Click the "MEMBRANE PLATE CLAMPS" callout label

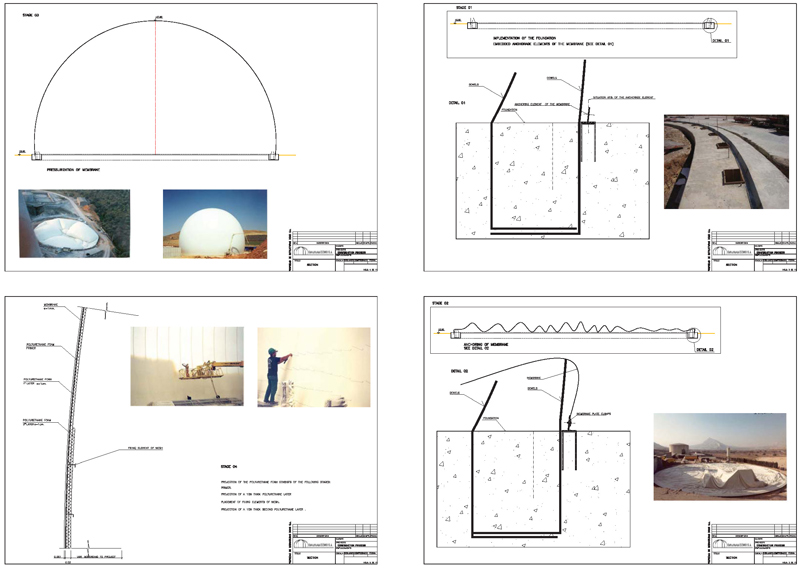pos(594,414)
